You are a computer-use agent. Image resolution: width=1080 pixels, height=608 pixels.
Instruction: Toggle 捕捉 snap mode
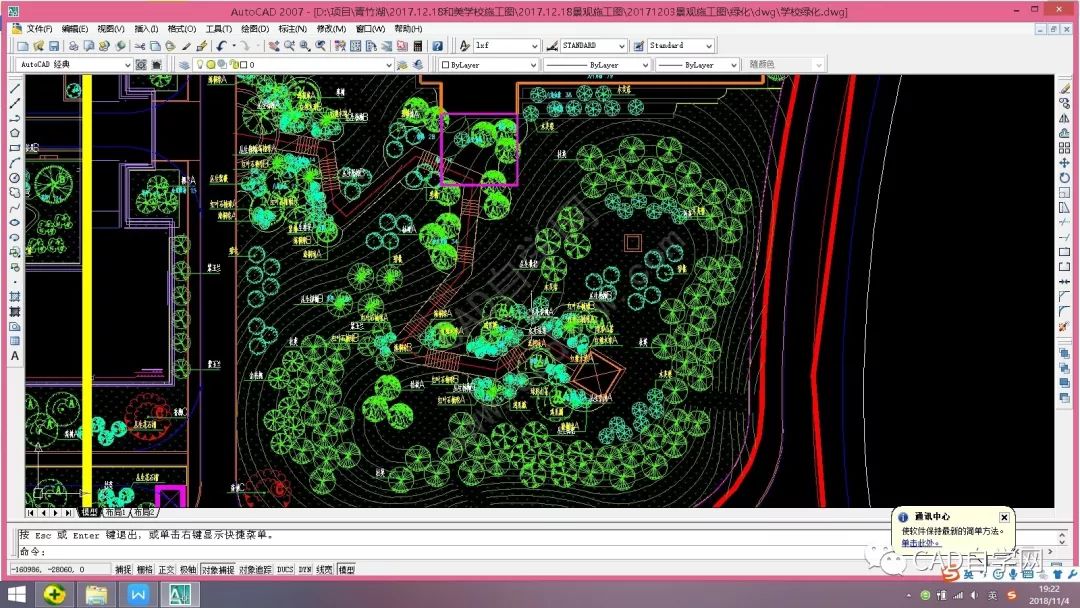pyautogui.click(x=123, y=569)
